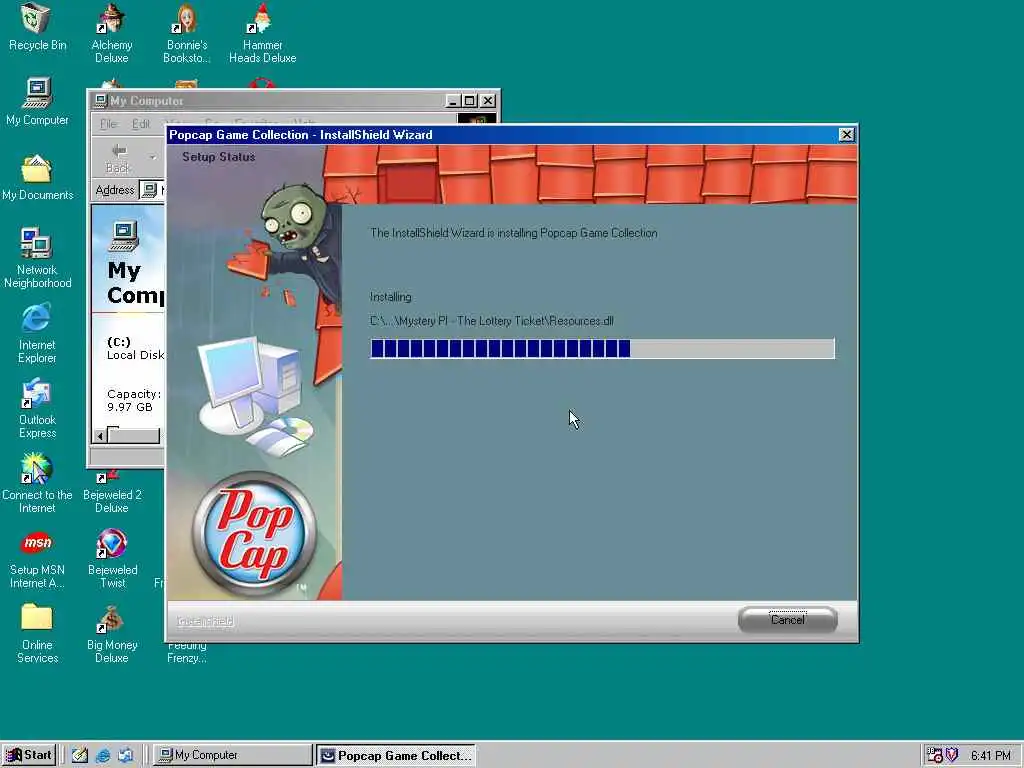Screen dimensions: 1024x768
Task: Select the Alchemy Deluxe shortcut
Action: [x=112, y=33]
